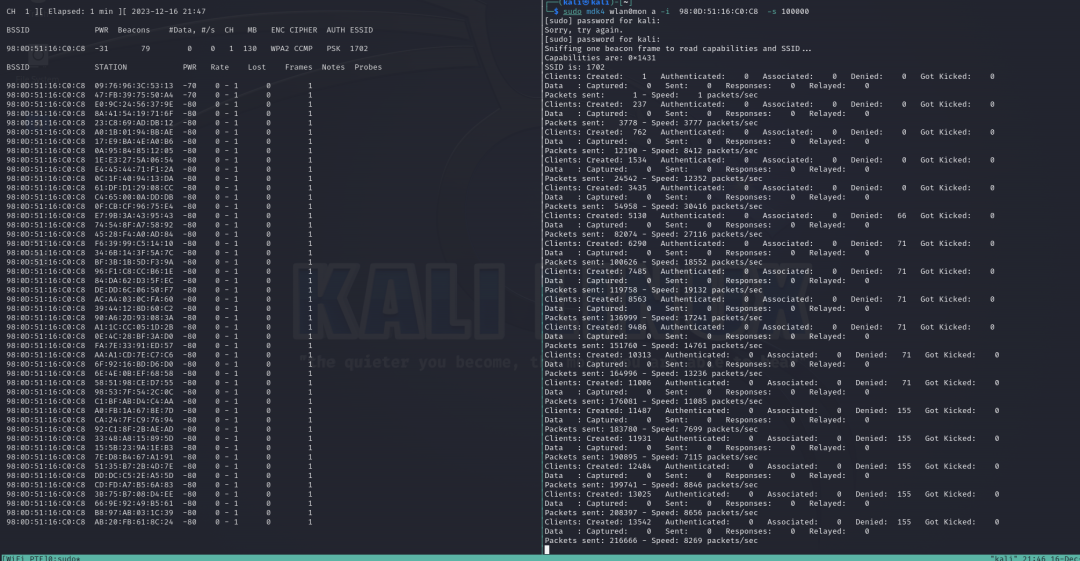
Task: Select station MAC 'E0:9C:24:56:37:9E'
Action: pos(134,105)
